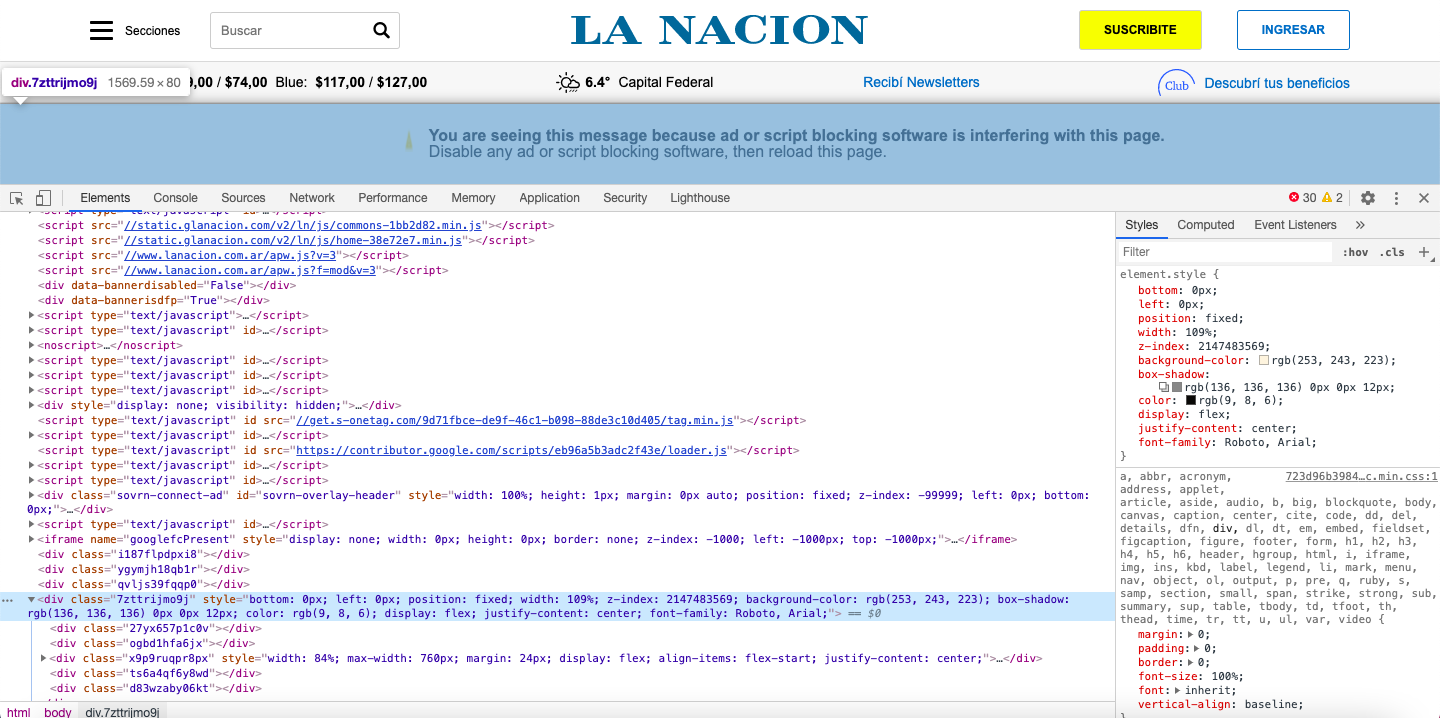Open the color property black swatch
The image size is (1440, 718).
[x=1191, y=400]
